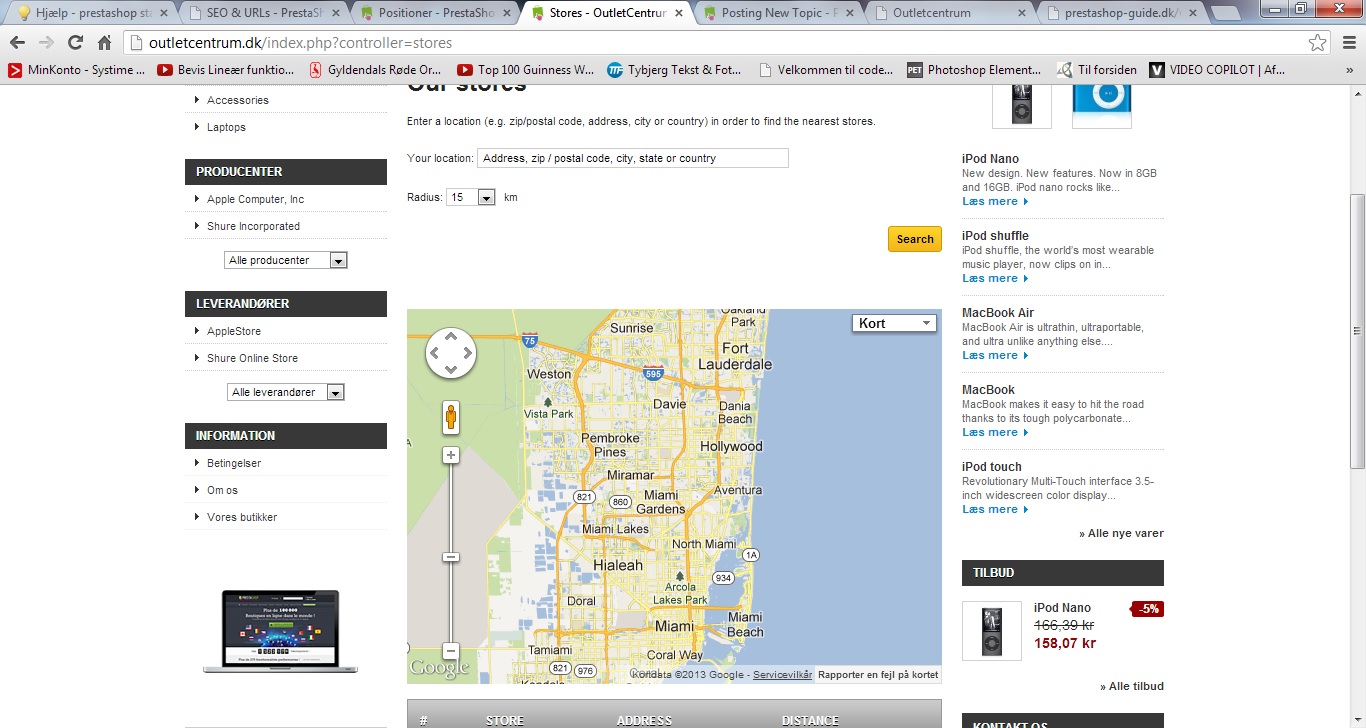Image resolution: width=1366 pixels, height=728 pixels.
Task: Show more bookmarks with the overflow chevron
Action: click(x=1351, y=70)
